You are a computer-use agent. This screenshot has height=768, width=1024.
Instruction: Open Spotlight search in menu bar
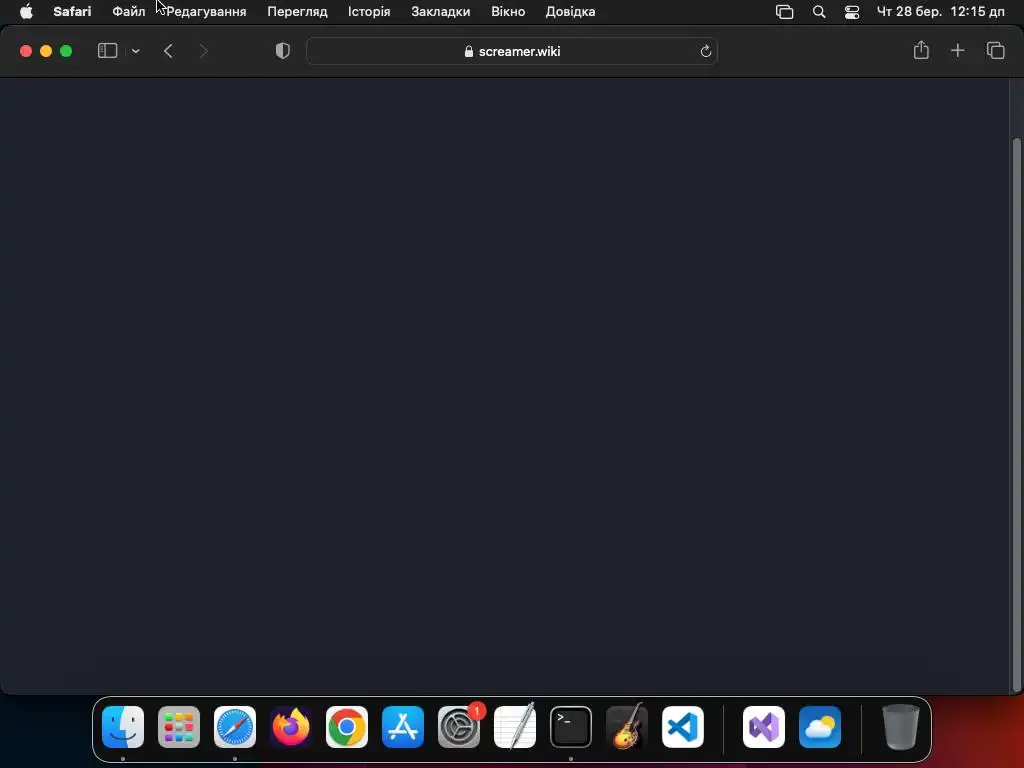(x=819, y=12)
